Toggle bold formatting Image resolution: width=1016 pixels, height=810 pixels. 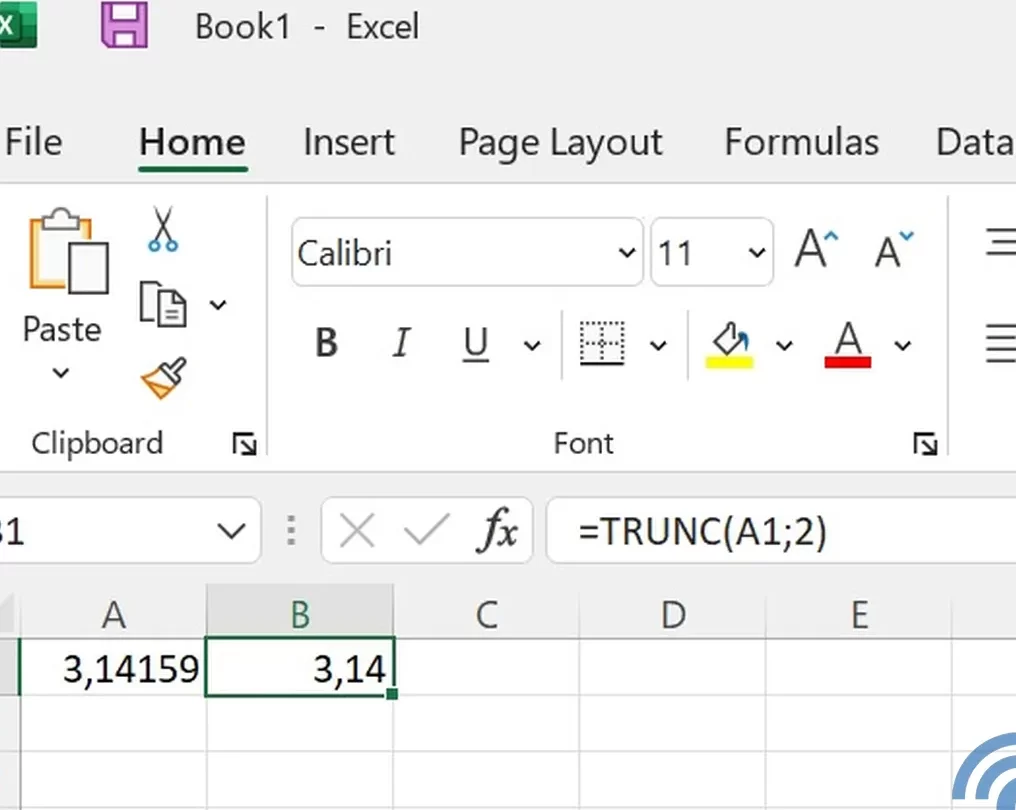[x=325, y=343]
